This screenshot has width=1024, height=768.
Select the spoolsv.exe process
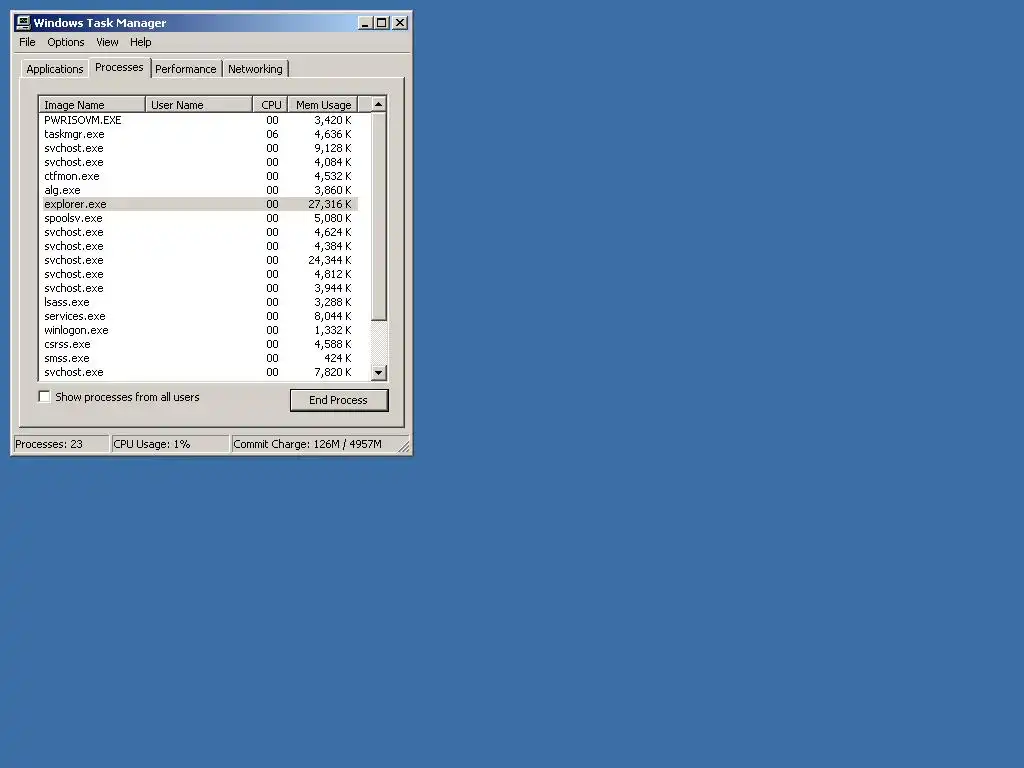200,218
